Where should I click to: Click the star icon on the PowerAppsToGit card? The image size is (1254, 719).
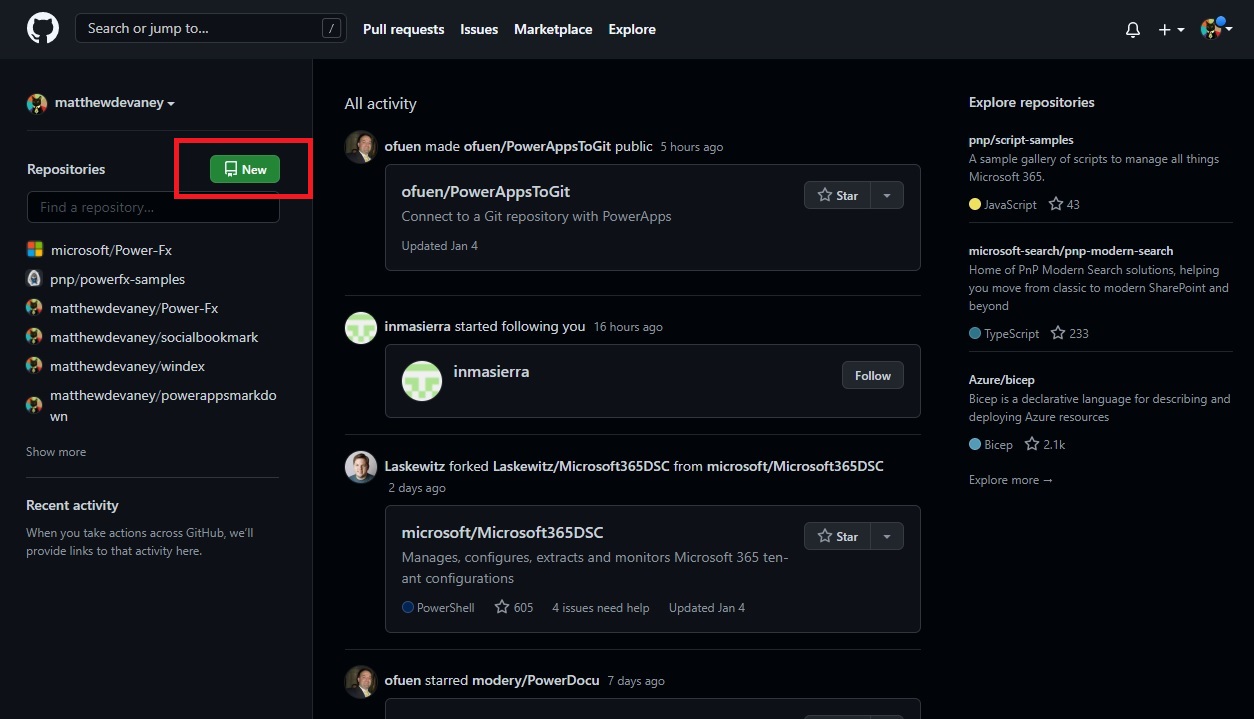pos(824,195)
